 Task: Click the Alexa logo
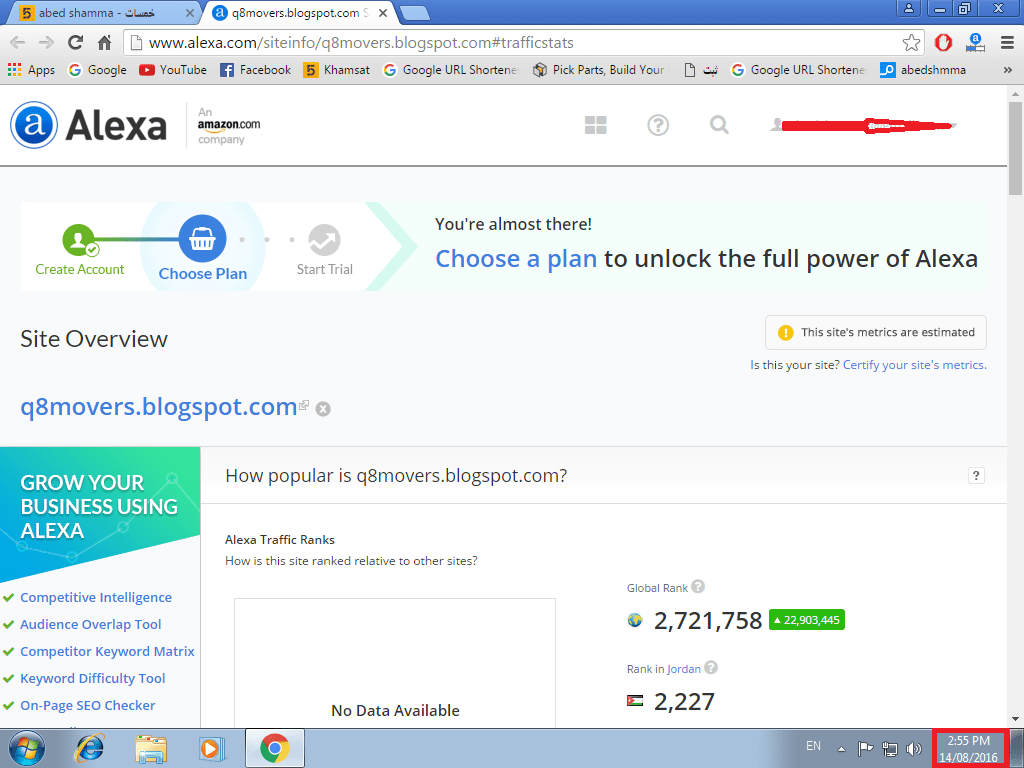(x=89, y=125)
